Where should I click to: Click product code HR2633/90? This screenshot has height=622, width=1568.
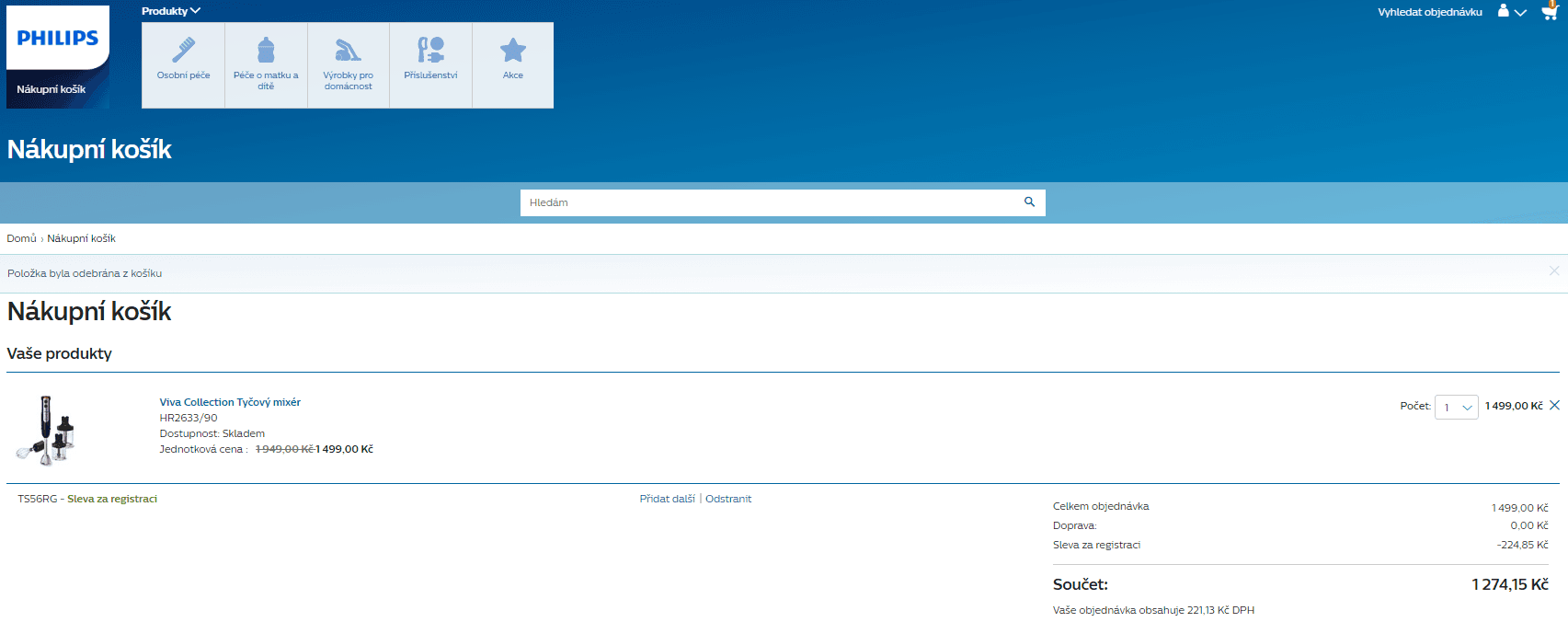pyautogui.click(x=189, y=418)
